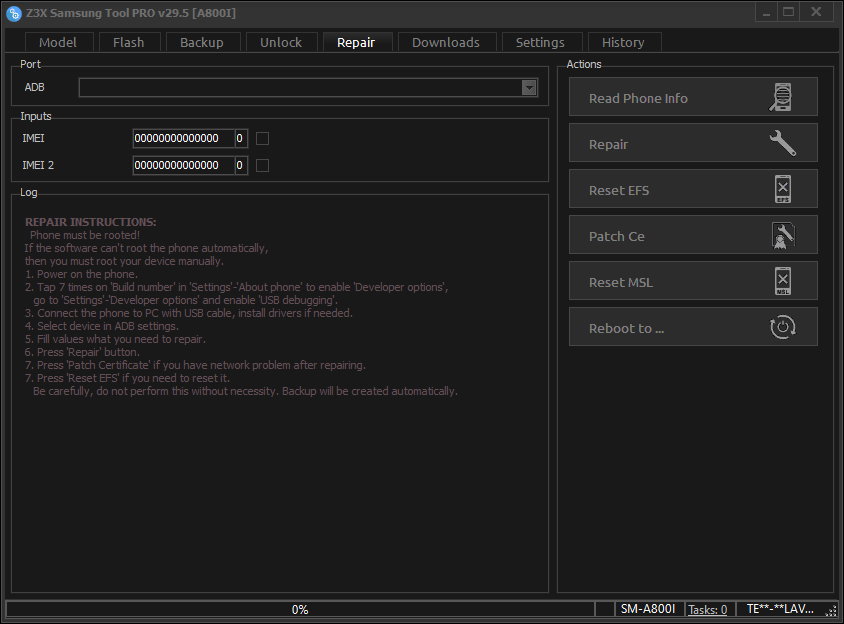The width and height of the screenshot is (844, 624).
Task: Switch to the Unlock tab
Action: point(281,42)
